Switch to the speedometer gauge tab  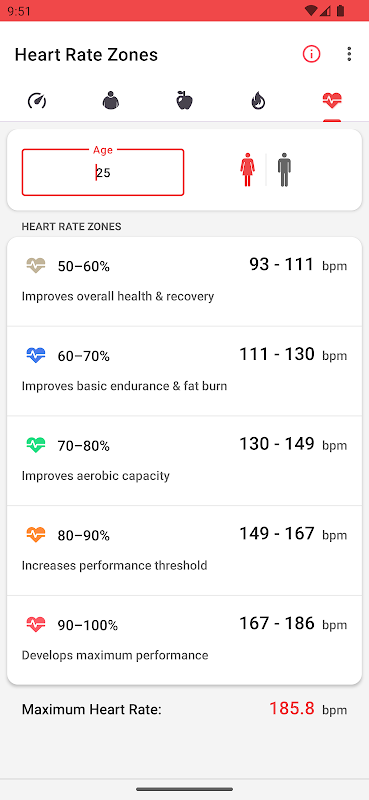[37, 101]
